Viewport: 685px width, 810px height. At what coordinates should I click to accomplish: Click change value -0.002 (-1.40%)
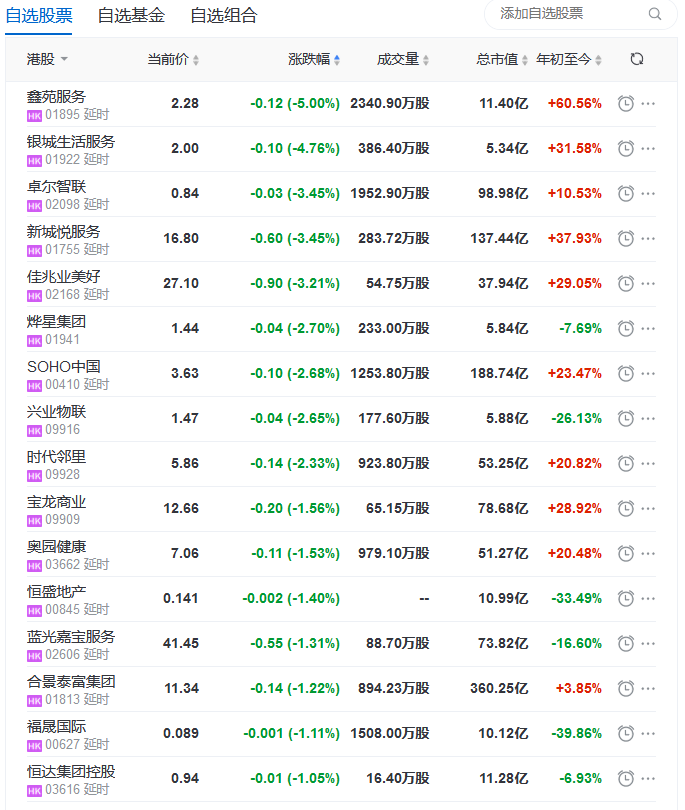(291, 598)
